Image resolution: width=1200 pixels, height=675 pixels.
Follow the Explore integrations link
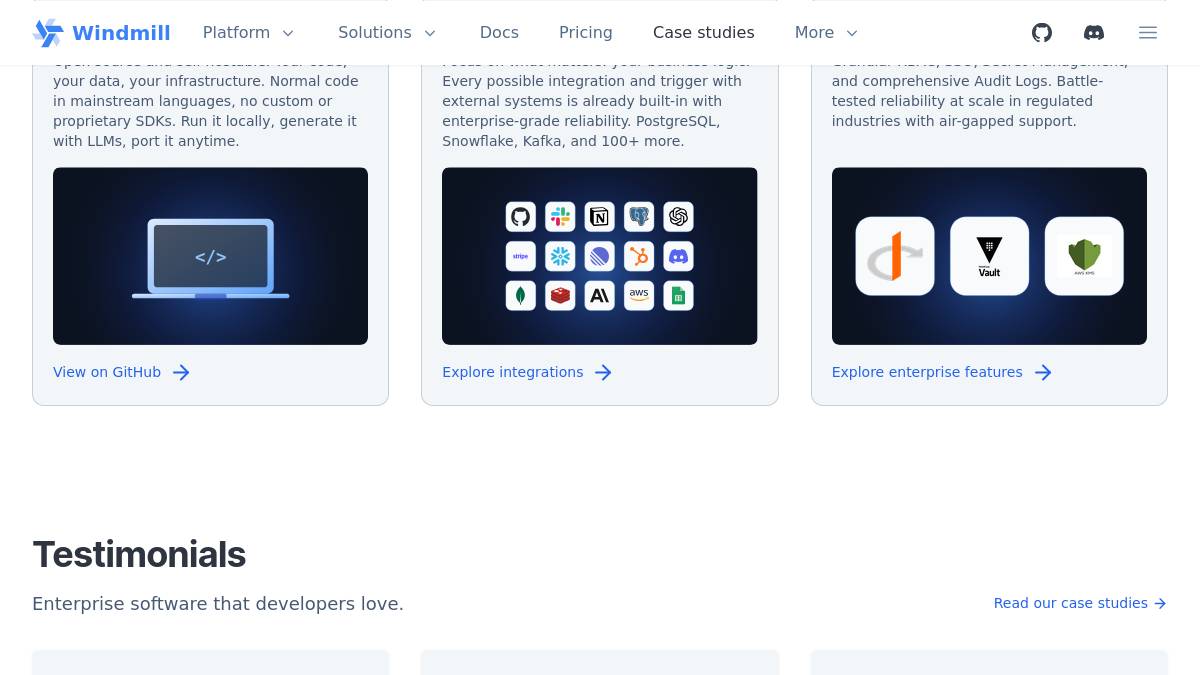513,372
